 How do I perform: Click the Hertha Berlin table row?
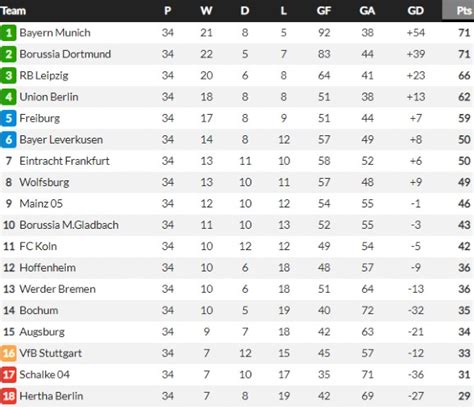click(237, 396)
